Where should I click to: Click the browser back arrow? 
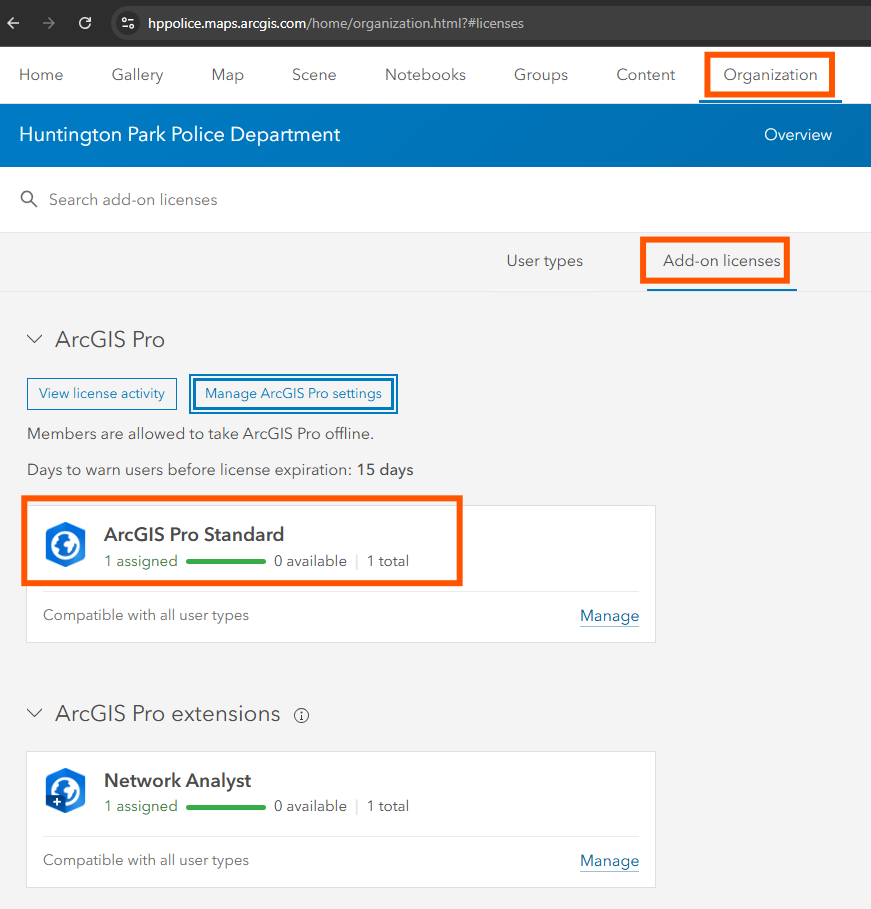(x=13, y=23)
